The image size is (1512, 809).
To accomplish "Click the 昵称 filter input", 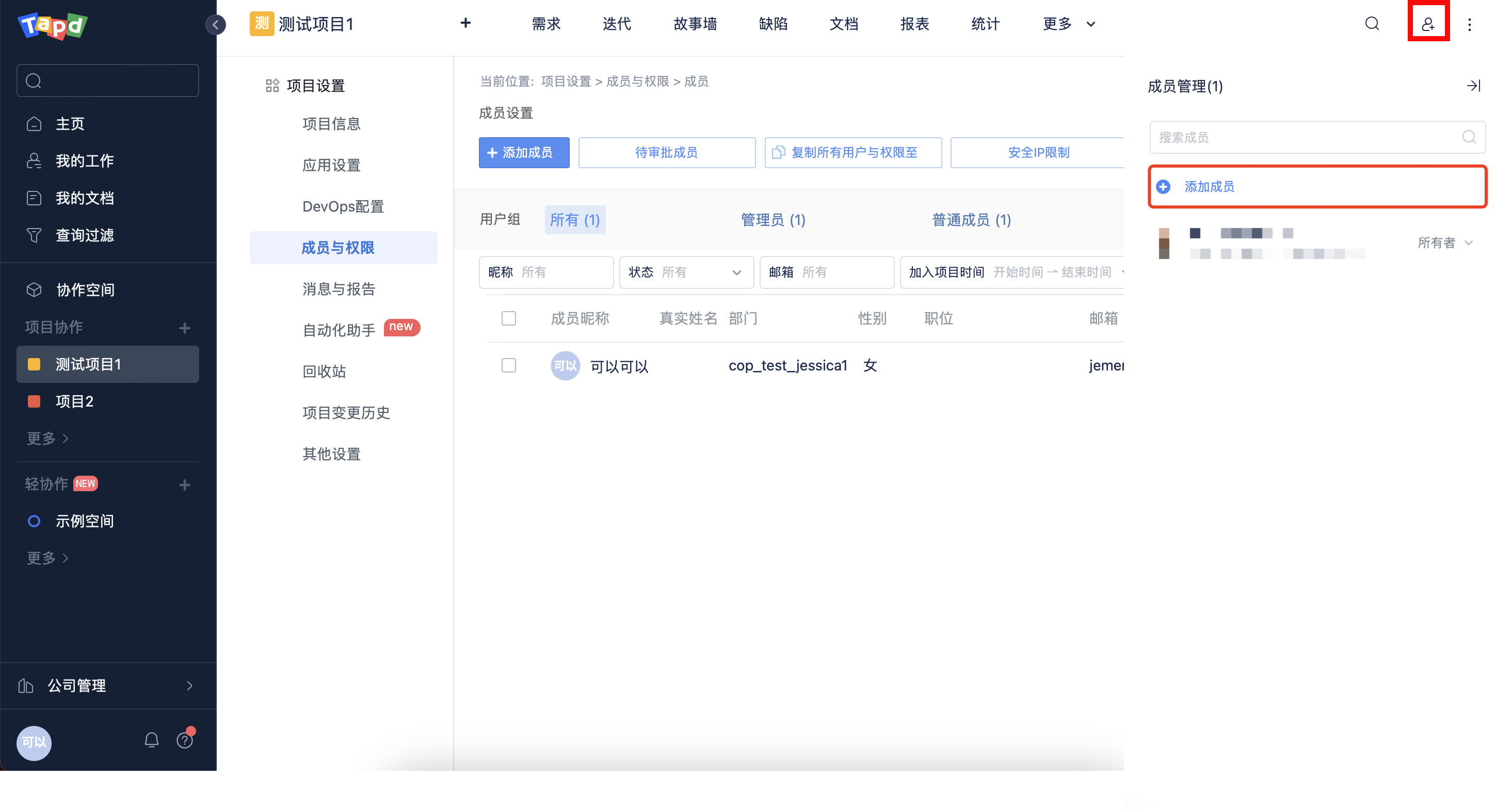I will [546, 272].
